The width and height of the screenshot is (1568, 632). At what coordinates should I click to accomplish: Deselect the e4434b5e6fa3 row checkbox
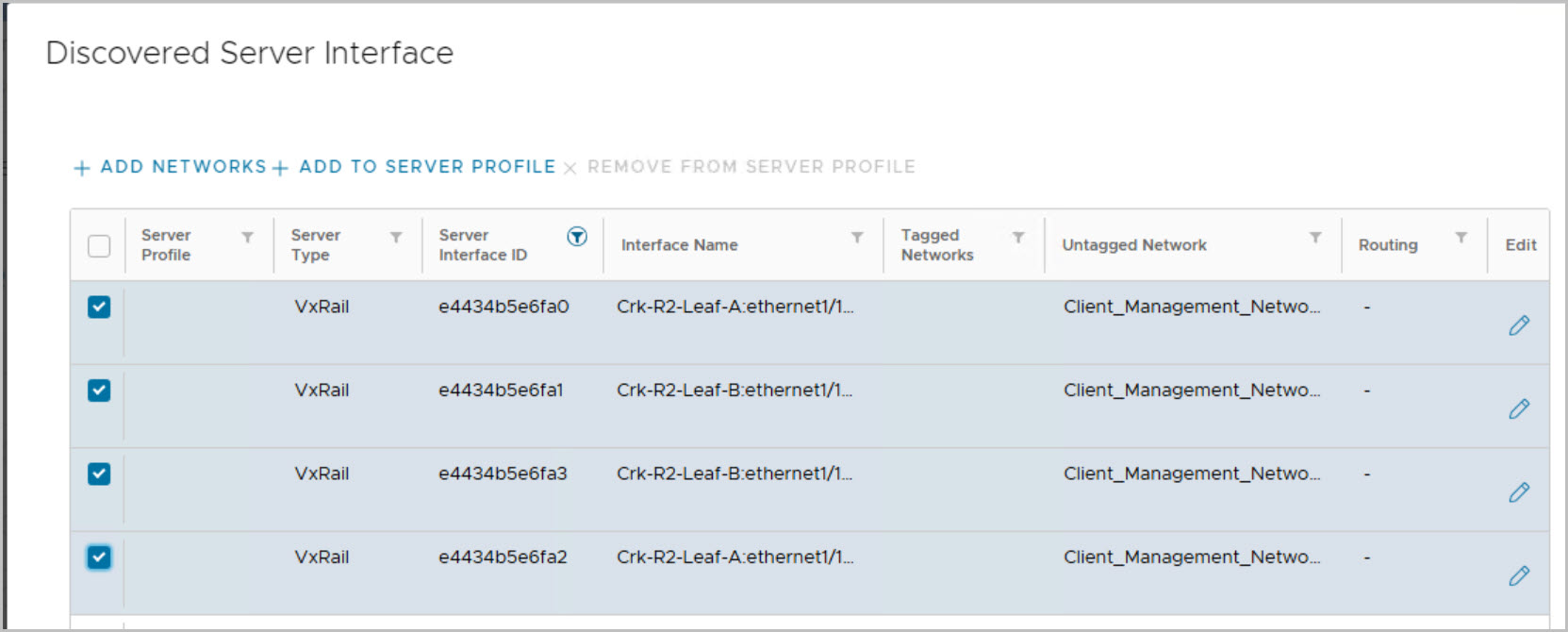point(99,474)
